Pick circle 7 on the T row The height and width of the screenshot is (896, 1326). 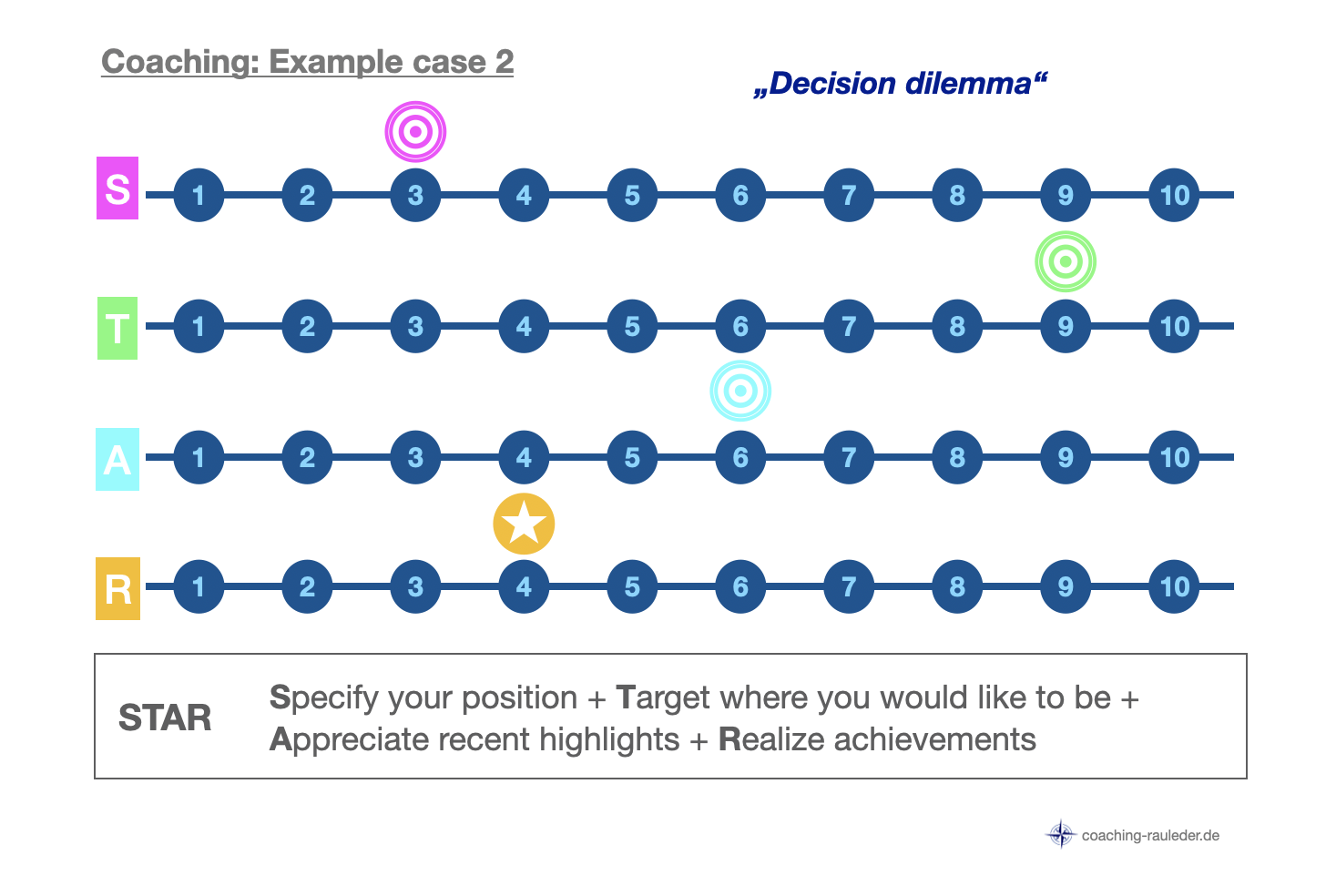click(849, 326)
